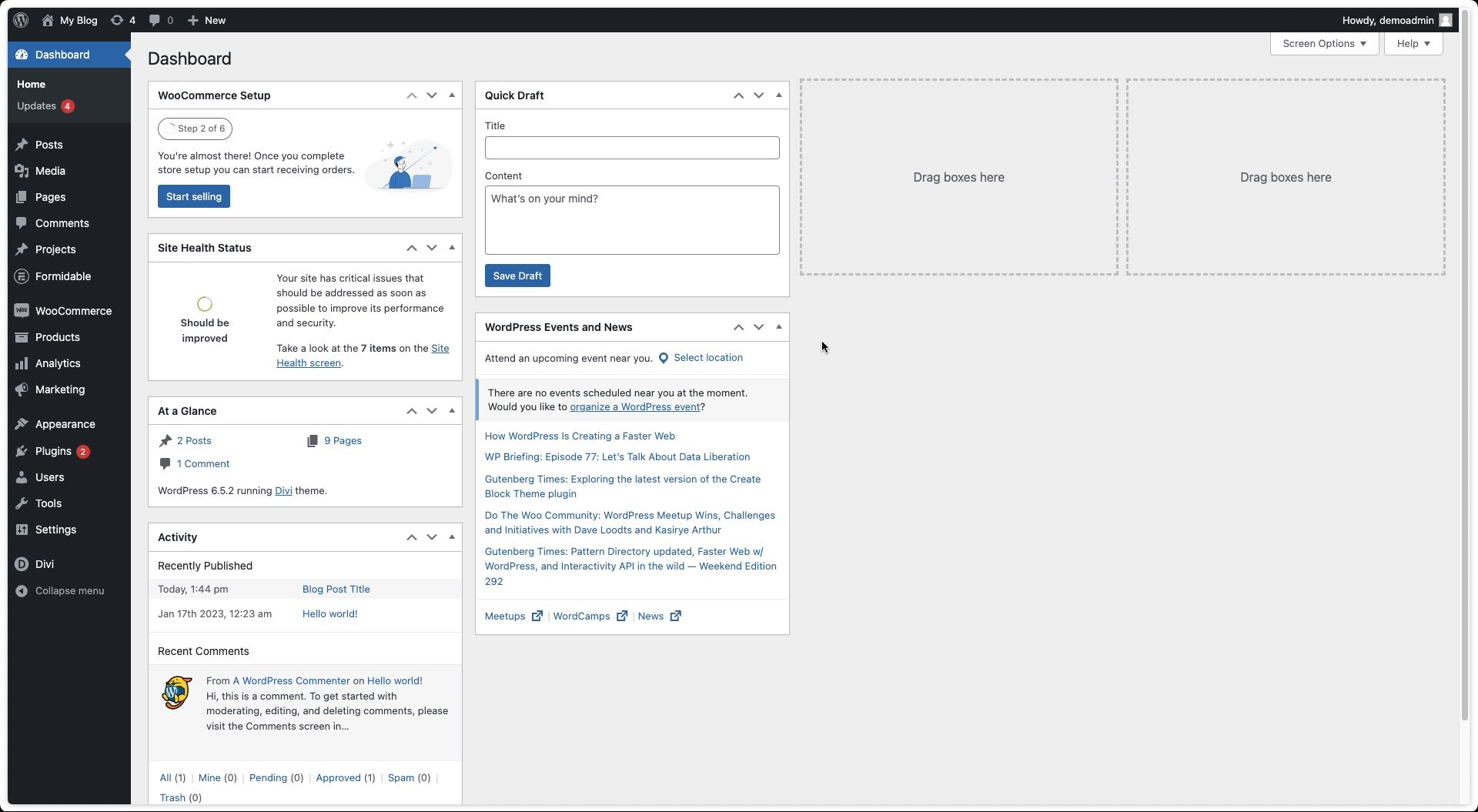Go to Home in the Dashboard submenu
Screen dimensions: 1478x812
(32, 84)
